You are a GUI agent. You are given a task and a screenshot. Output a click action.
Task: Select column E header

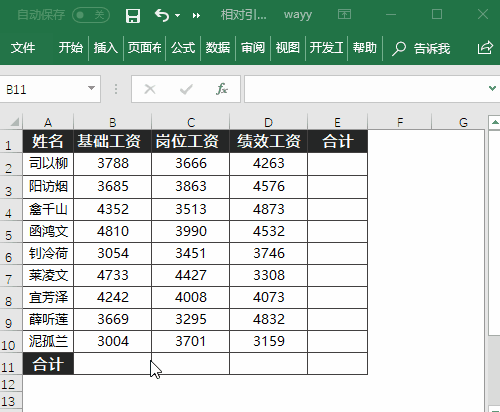point(337,122)
